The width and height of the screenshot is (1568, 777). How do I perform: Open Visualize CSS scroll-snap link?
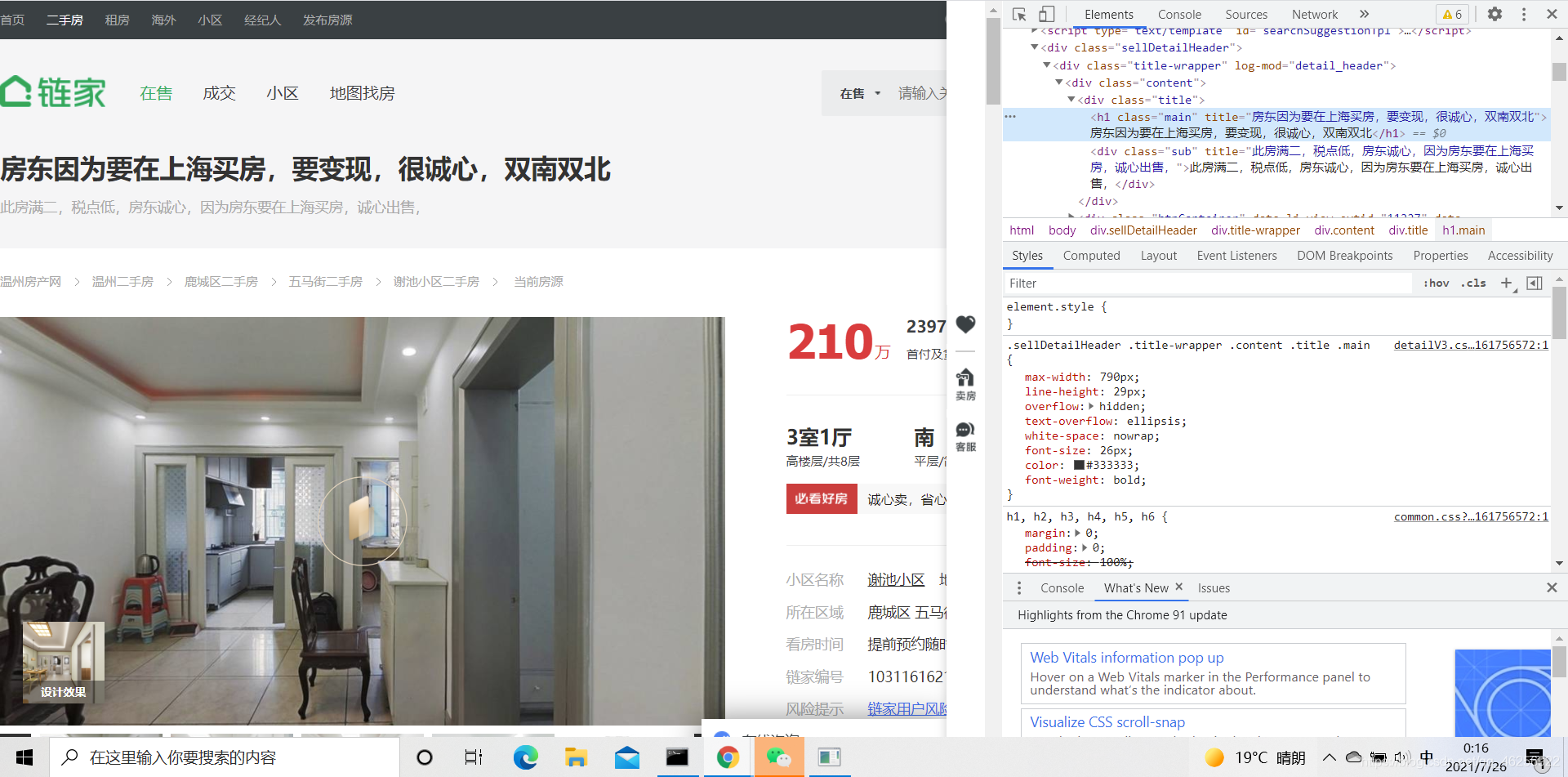click(x=1107, y=722)
